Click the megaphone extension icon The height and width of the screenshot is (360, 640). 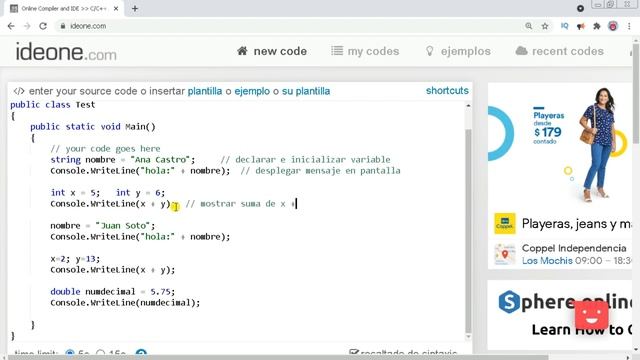(x=580, y=26)
